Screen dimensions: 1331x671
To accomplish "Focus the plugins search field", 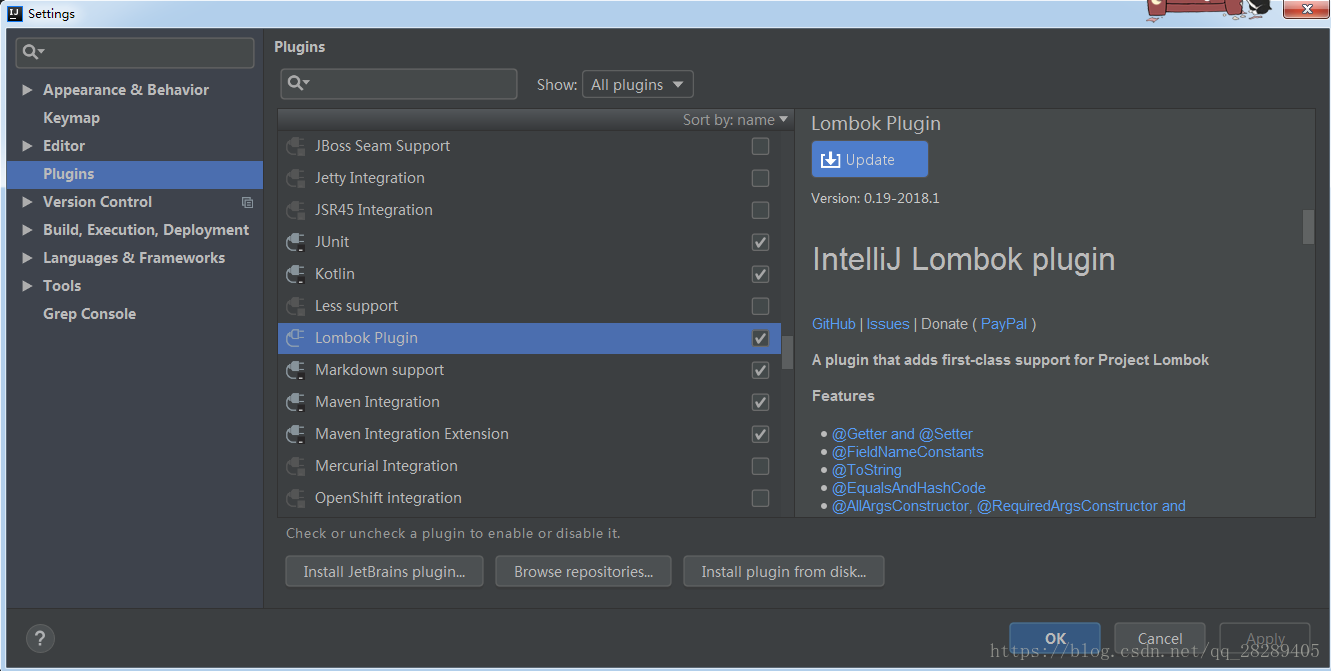I will pos(398,84).
